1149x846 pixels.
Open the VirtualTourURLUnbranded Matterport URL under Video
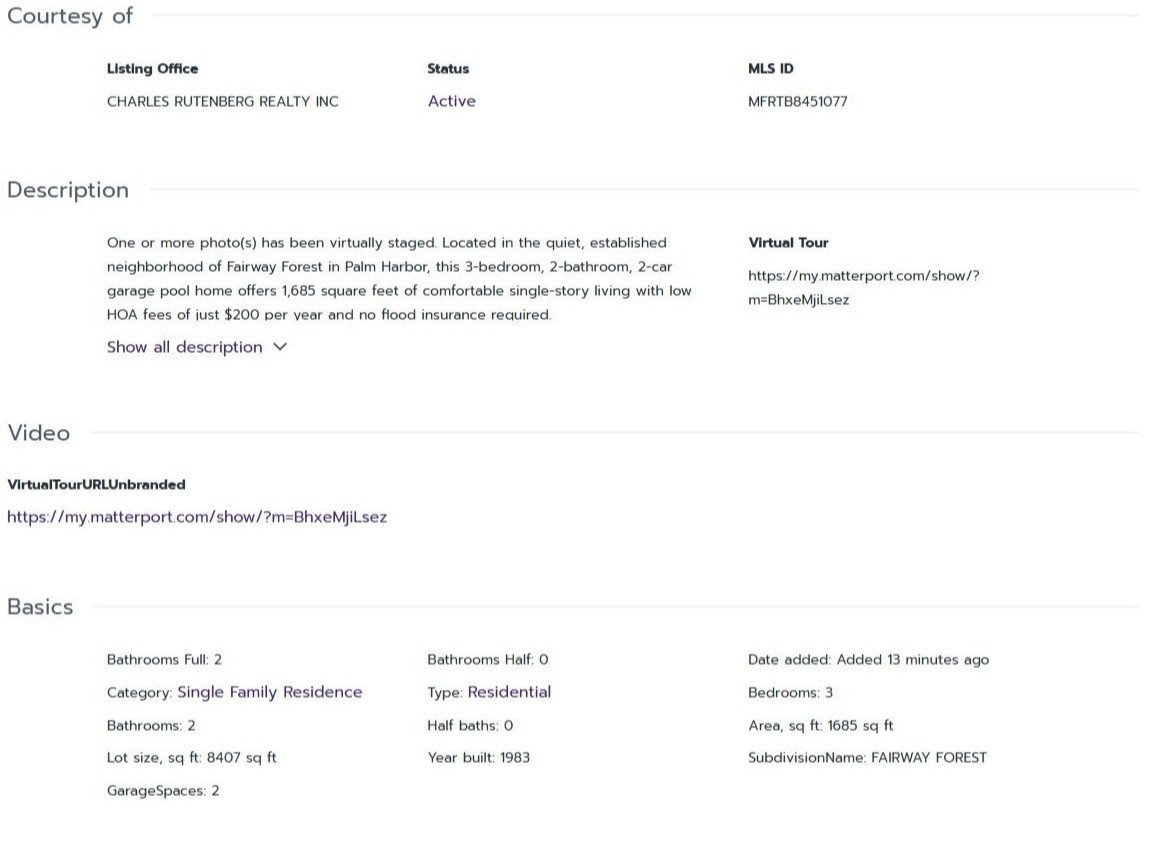[x=197, y=517]
